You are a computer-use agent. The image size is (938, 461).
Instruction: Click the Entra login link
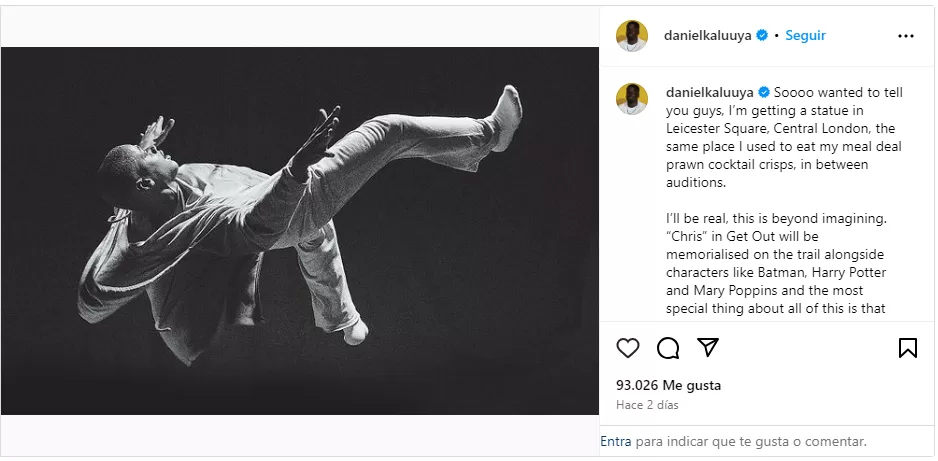pos(616,440)
